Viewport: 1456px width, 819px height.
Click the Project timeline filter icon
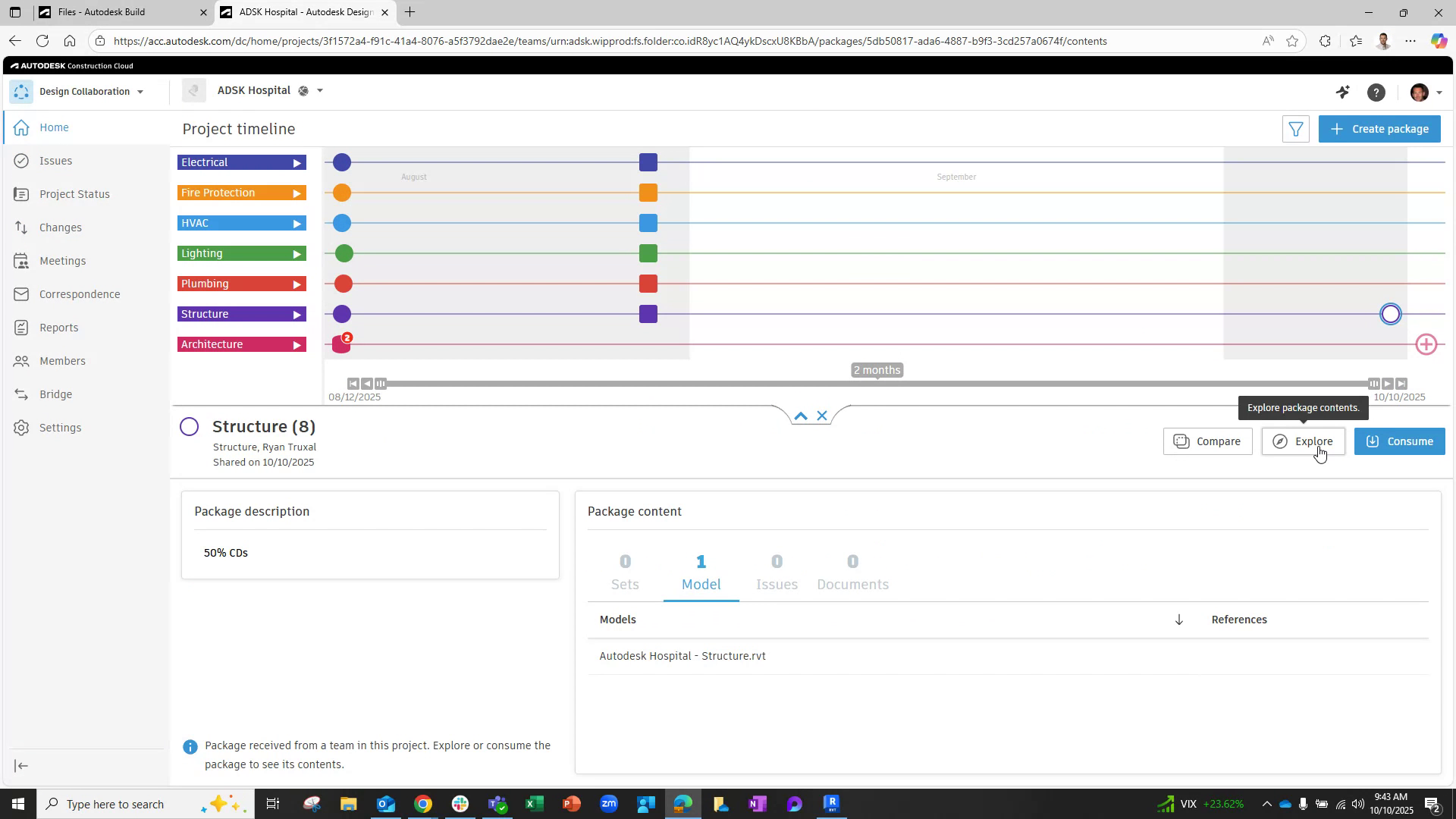click(x=1296, y=129)
